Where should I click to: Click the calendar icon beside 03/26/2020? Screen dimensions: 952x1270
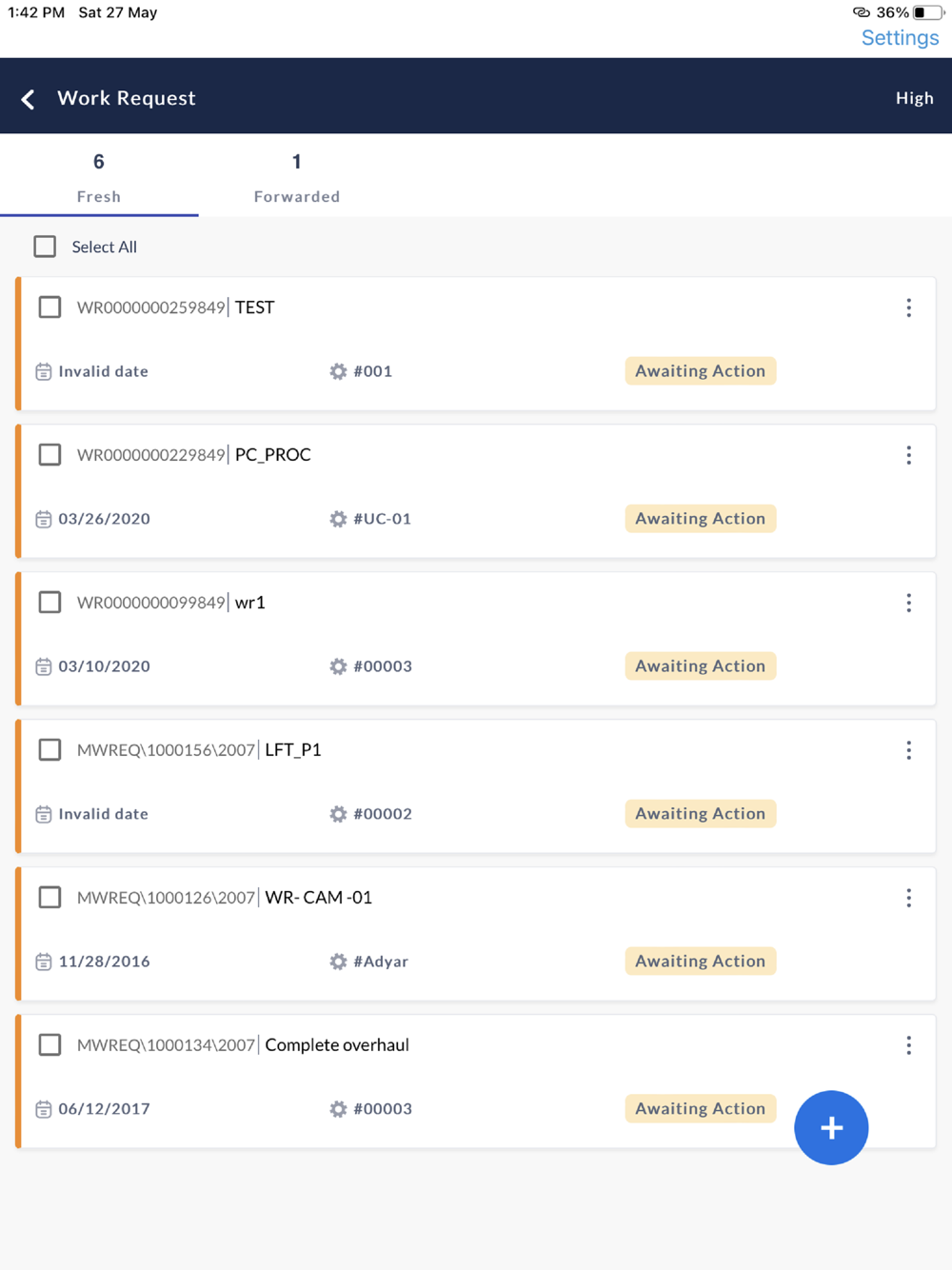pos(44,519)
